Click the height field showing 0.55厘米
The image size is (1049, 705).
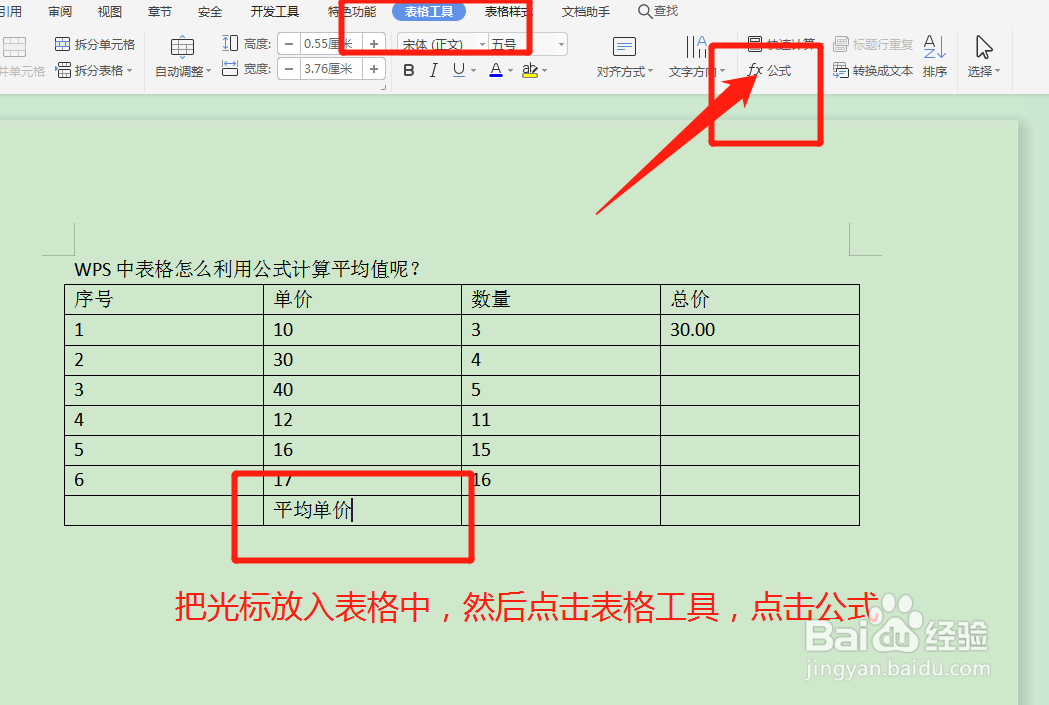pyautogui.click(x=331, y=44)
